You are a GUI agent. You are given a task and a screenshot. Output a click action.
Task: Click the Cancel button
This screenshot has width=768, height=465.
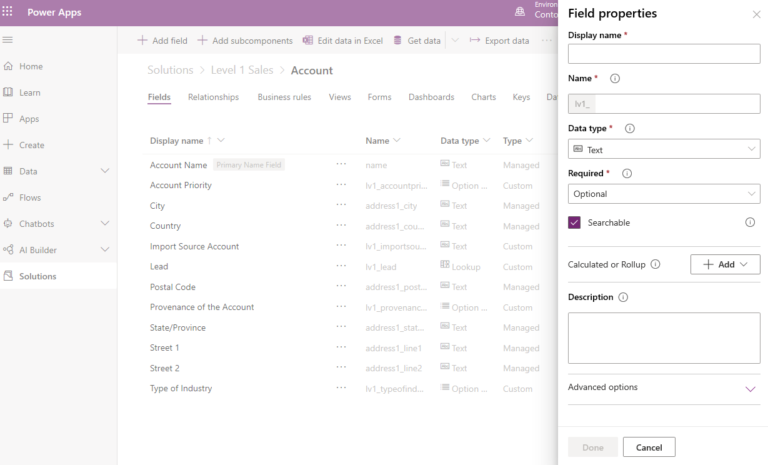(649, 447)
